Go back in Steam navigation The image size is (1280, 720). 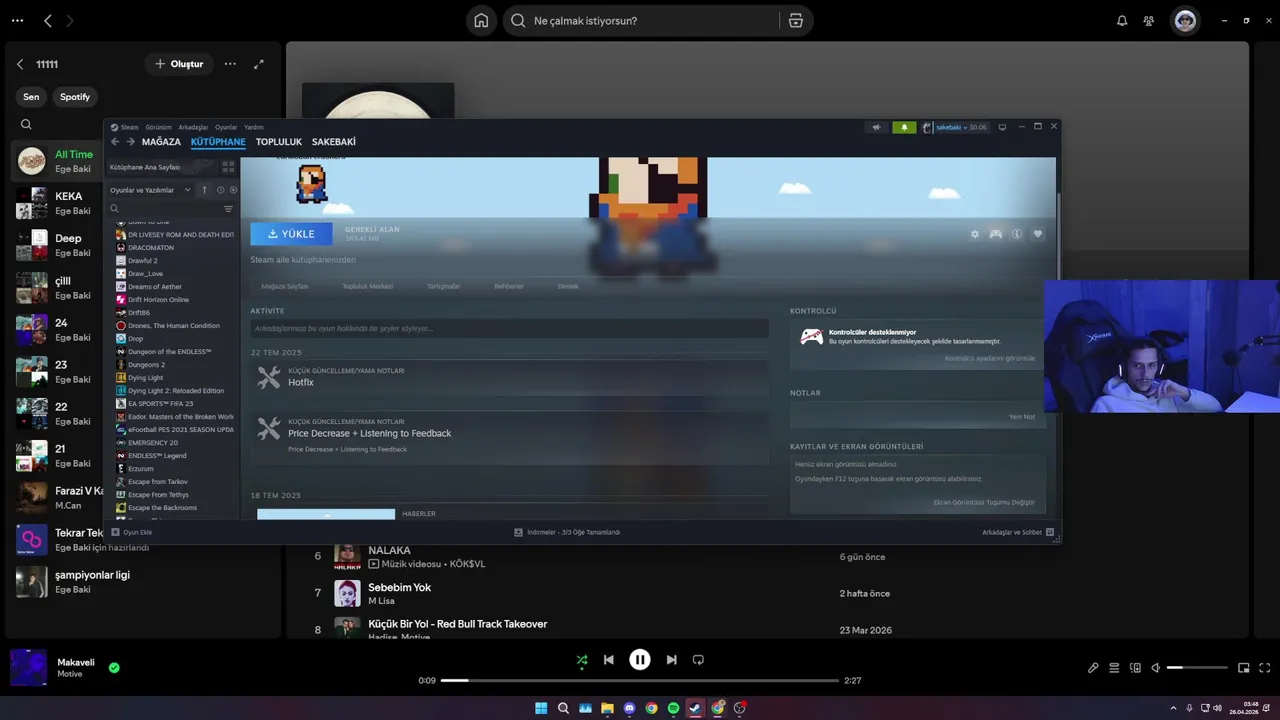(115, 142)
